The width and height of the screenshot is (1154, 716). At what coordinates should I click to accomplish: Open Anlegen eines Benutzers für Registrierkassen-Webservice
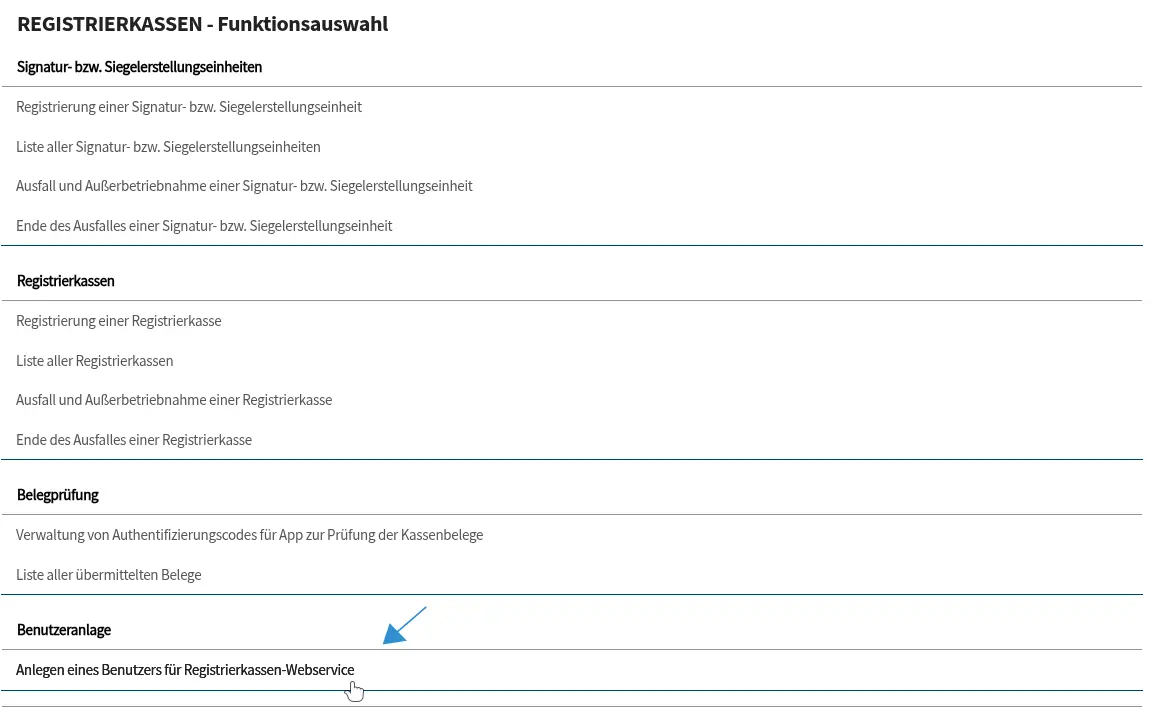point(185,670)
